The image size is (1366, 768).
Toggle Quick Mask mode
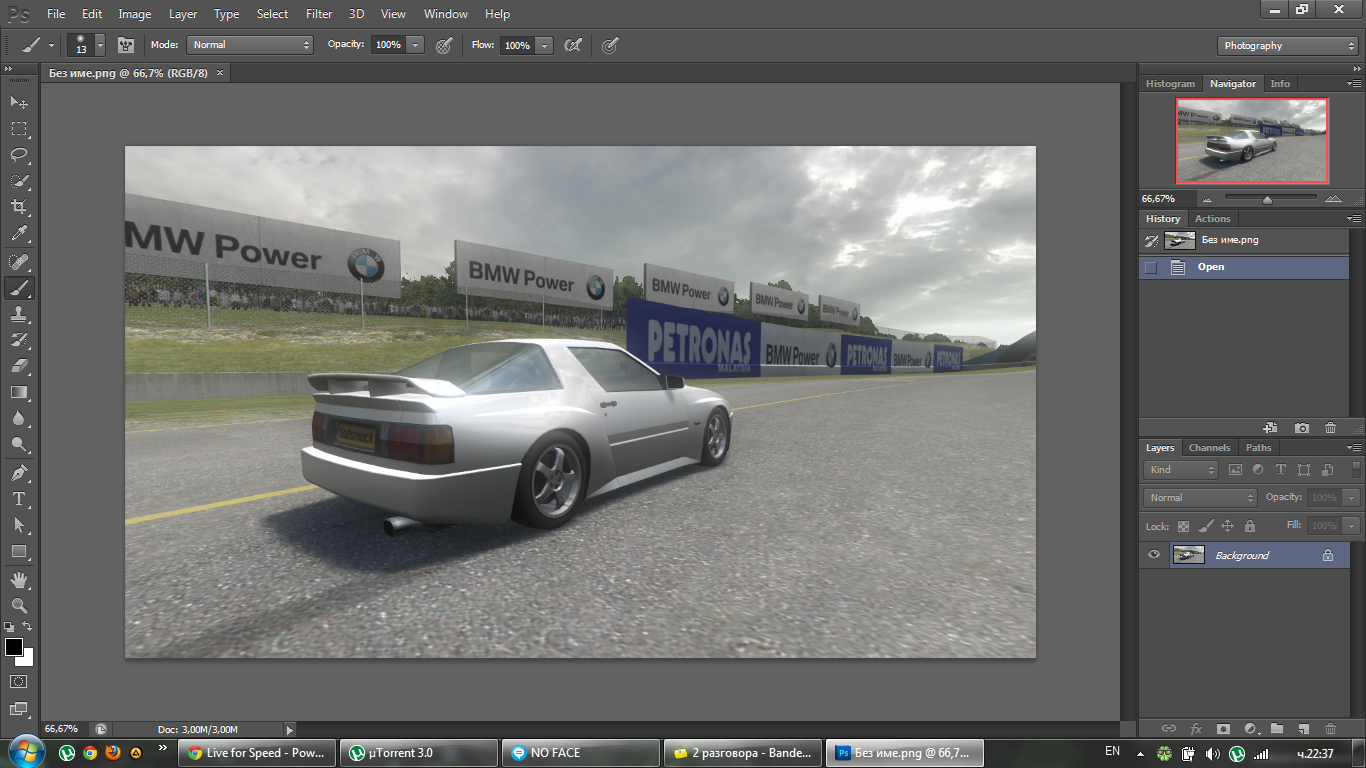point(19,681)
